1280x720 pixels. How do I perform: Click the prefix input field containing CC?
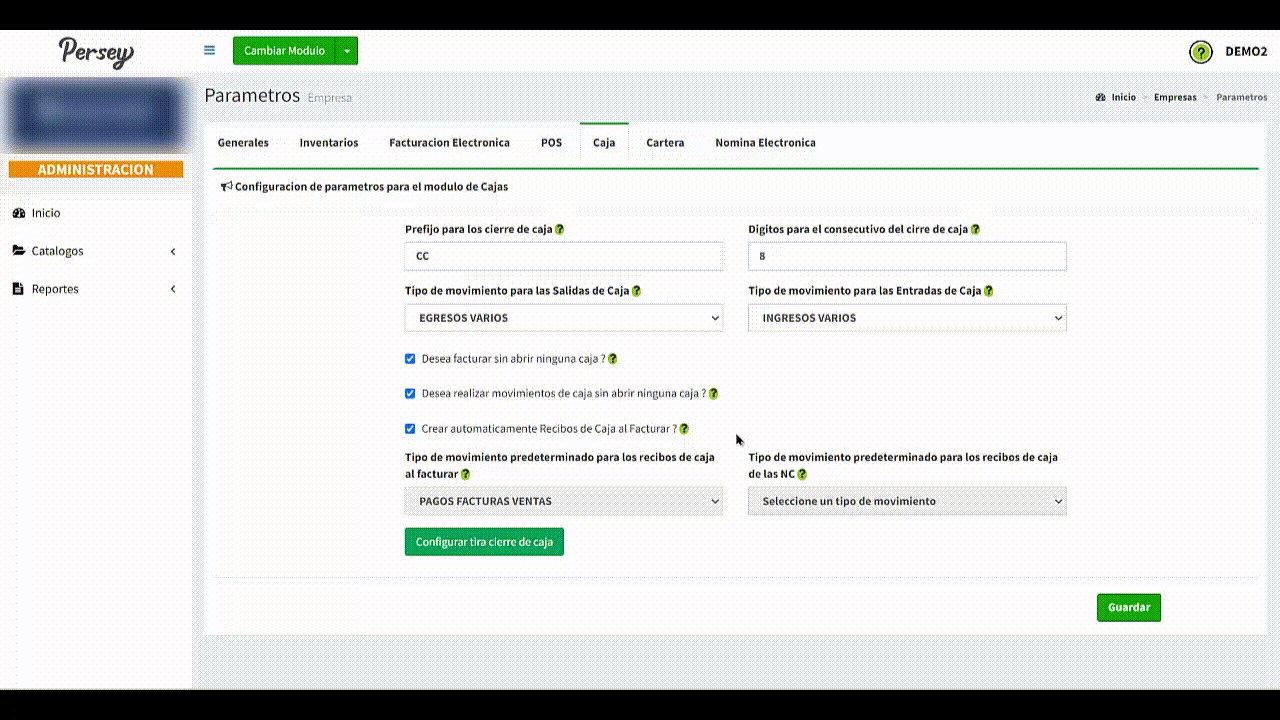pos(563,256)
